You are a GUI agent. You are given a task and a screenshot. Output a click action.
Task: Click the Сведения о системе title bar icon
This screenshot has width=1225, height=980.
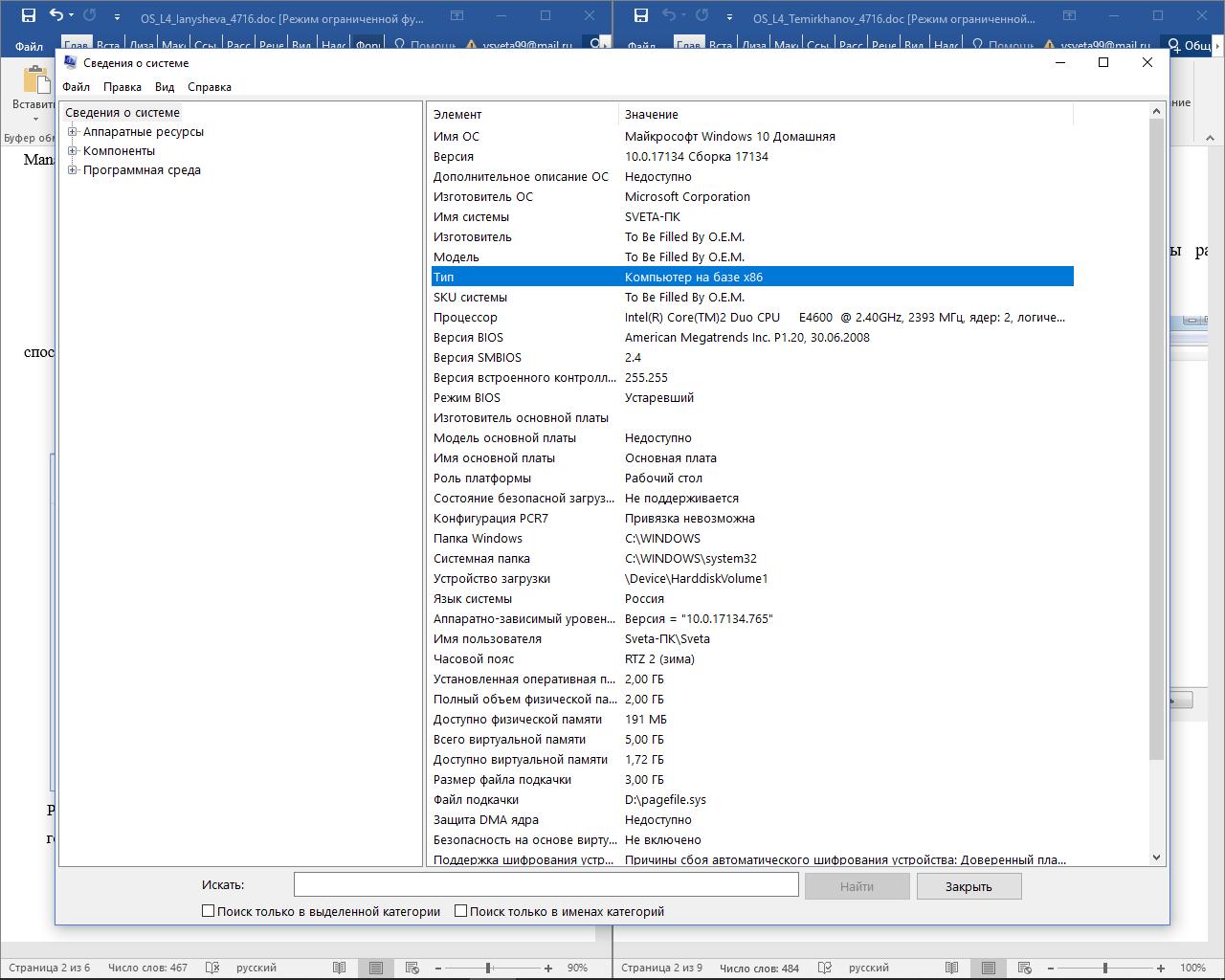[70, 62]
